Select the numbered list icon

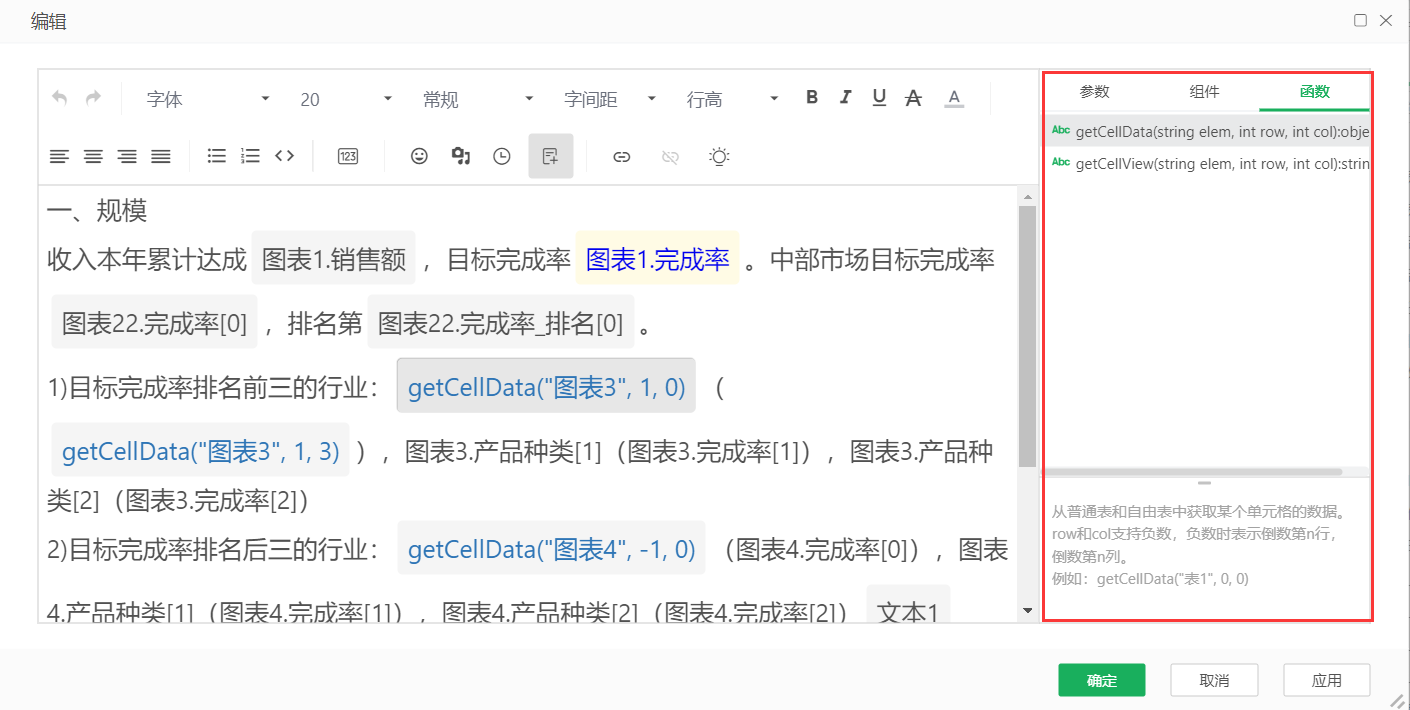pyautogui.click(x=249, y=156)
